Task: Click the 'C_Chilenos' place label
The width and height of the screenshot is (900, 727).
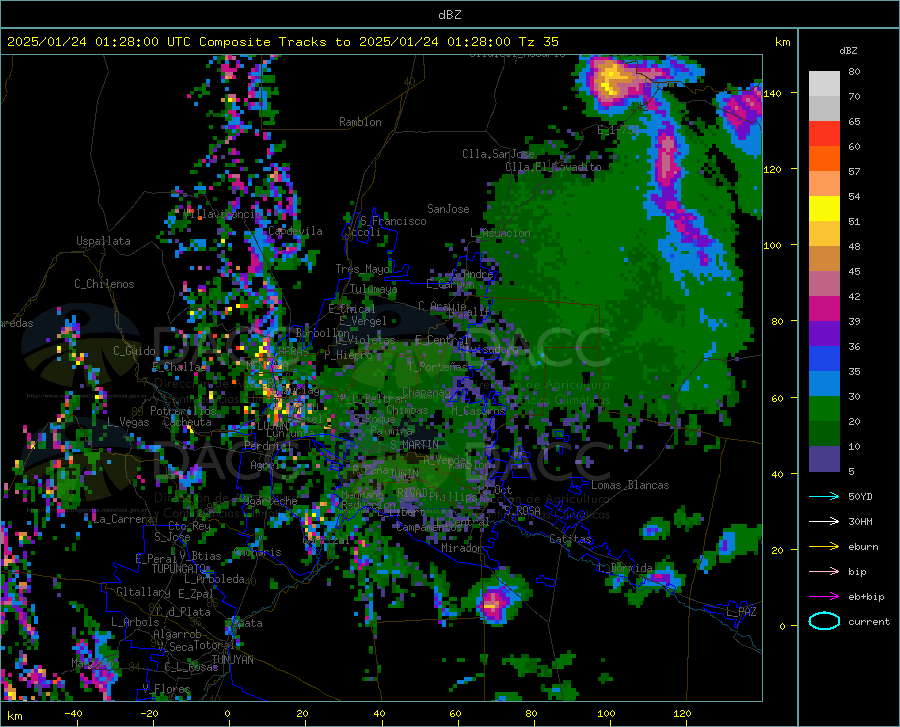Action: 104,284
